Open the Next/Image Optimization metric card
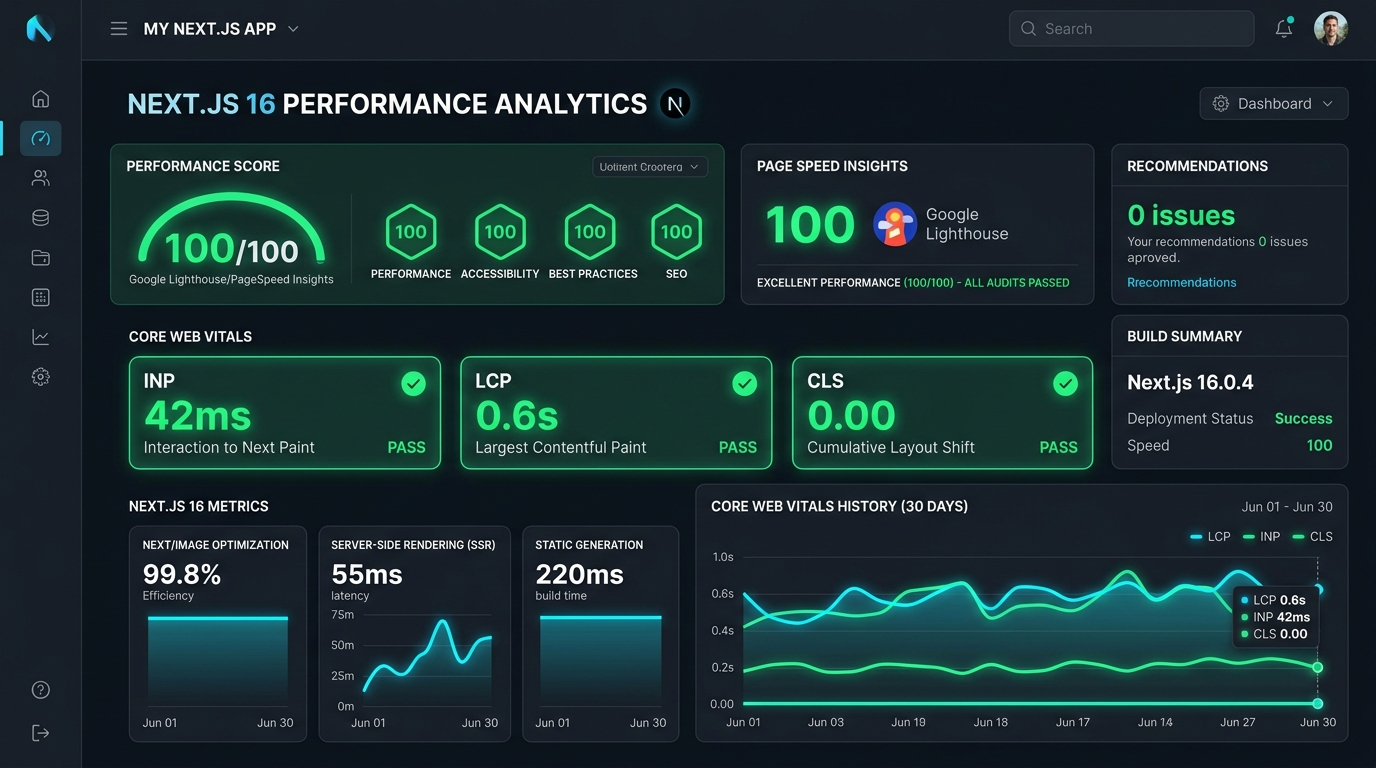Image resolution: width=1376 pixels, height=768 pixels. pos(218,634)
